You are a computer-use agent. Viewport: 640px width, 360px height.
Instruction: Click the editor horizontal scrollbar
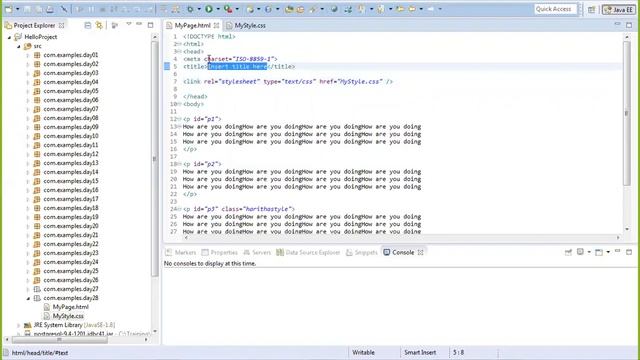402,238
